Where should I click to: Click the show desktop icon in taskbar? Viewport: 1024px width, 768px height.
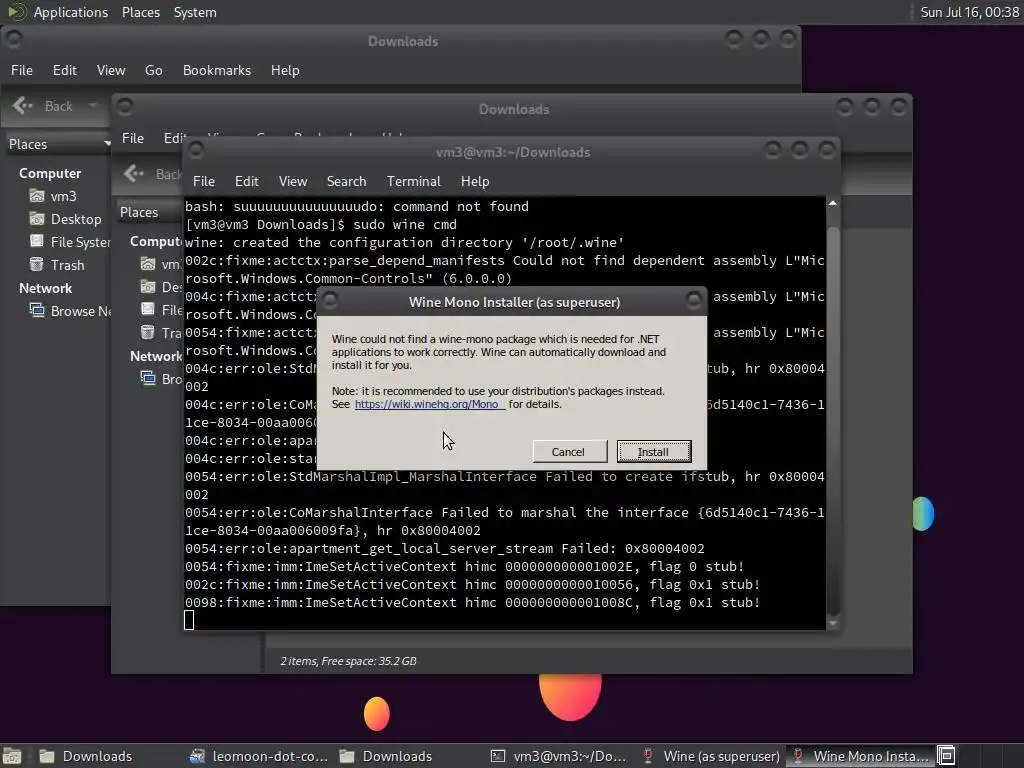pos(12,756)
